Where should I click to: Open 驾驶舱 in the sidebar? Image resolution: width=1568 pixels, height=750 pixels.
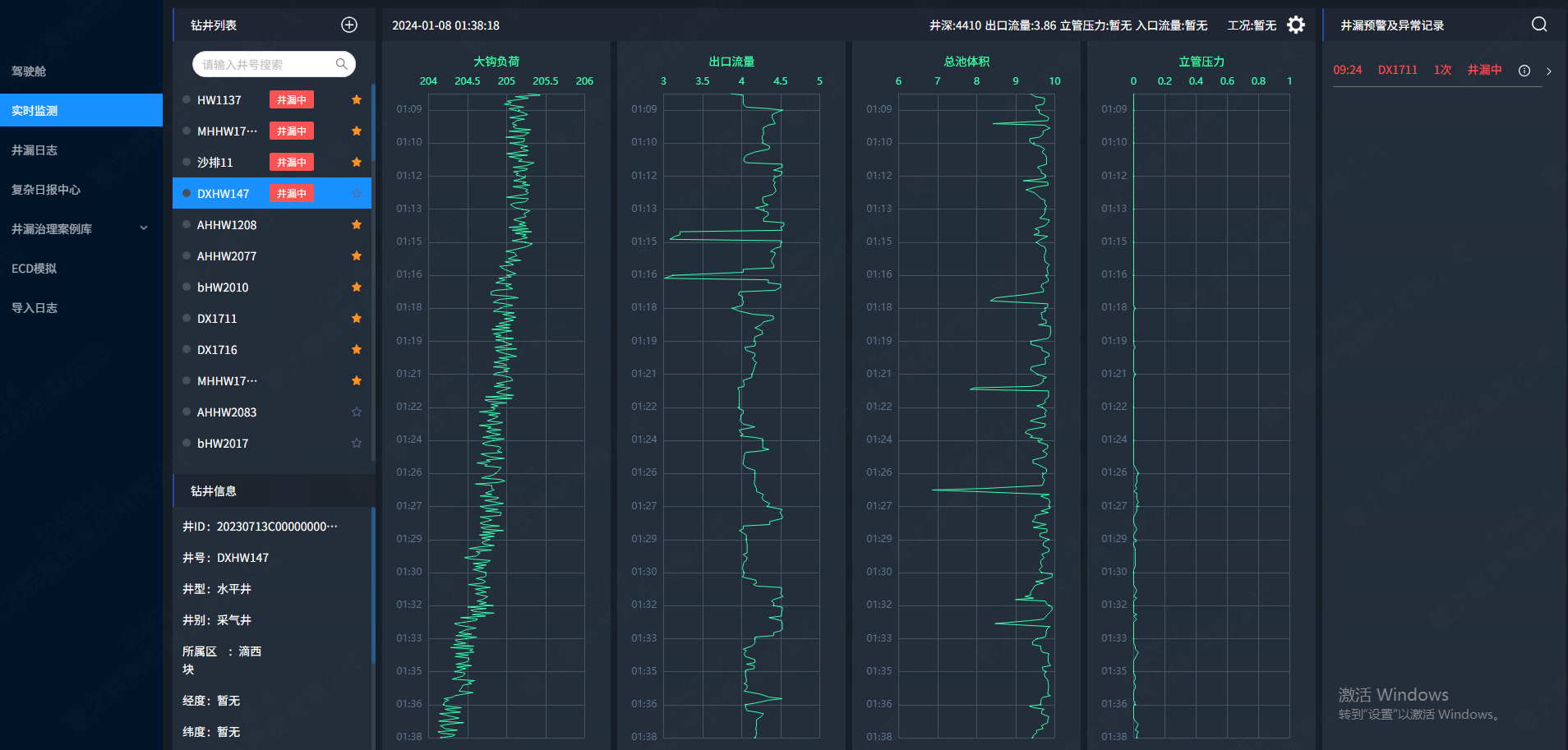[81, 71]
